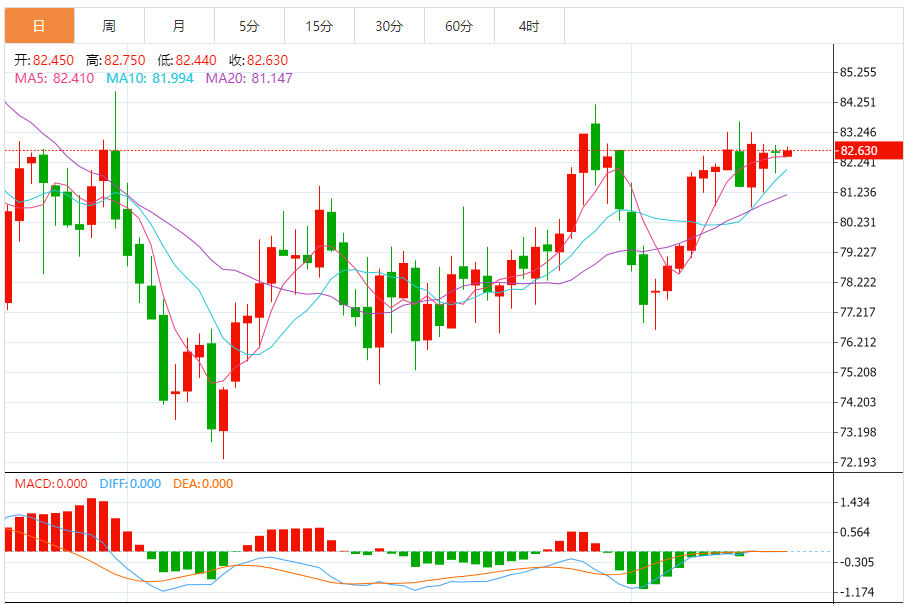Click the 83.246 price axis label

coord(858,132)
